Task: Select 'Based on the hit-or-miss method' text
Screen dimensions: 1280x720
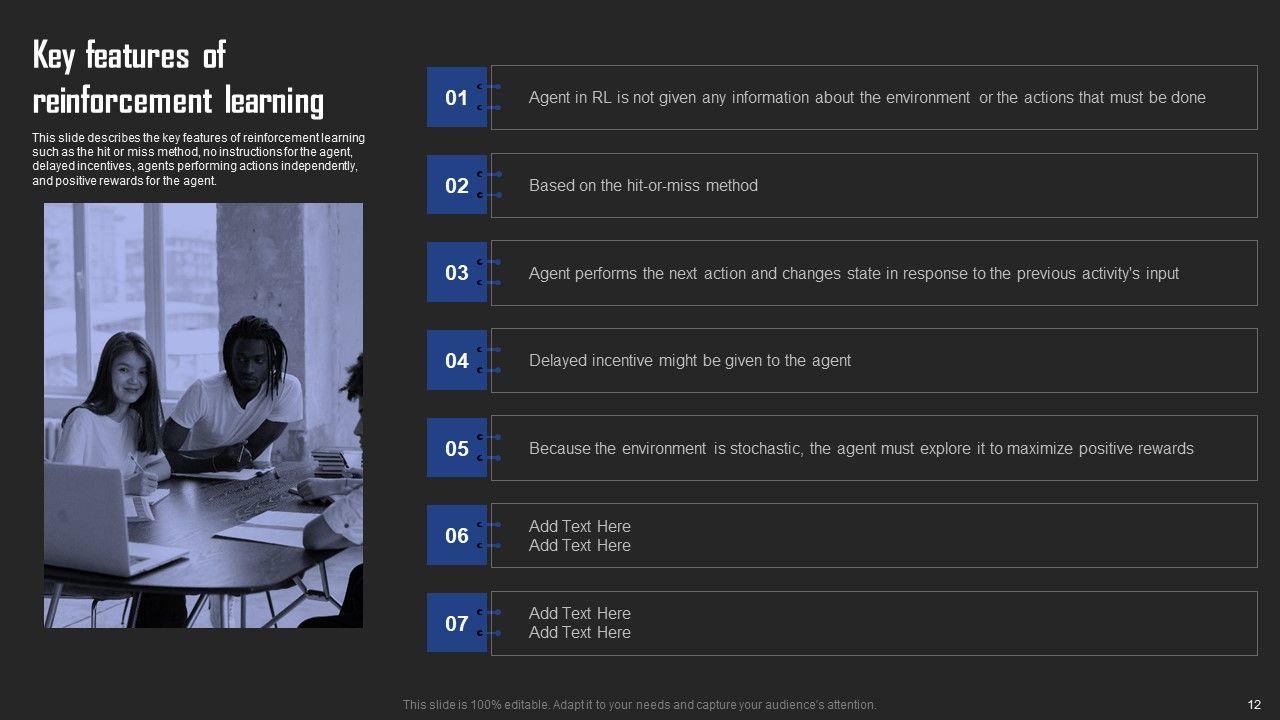Action: 643,185
